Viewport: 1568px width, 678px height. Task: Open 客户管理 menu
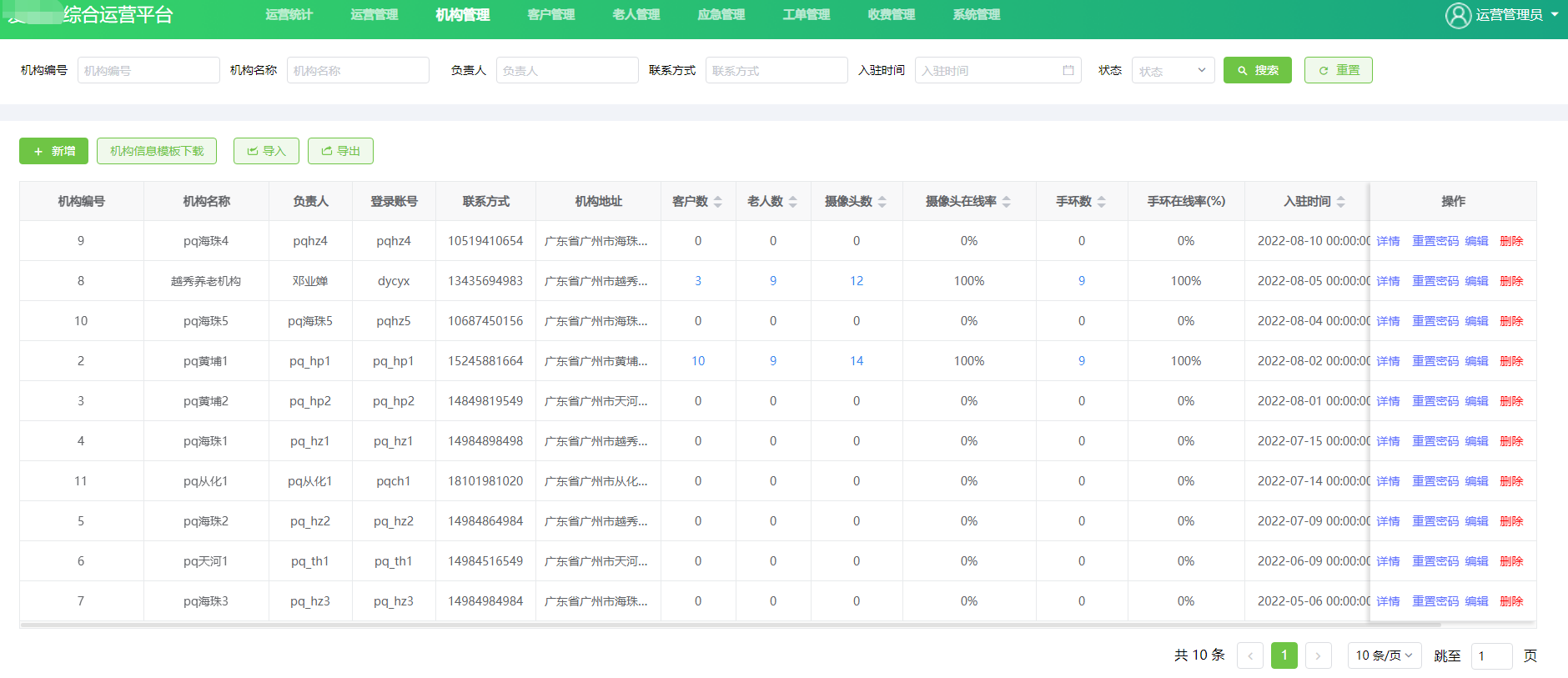tap(550, 15)
